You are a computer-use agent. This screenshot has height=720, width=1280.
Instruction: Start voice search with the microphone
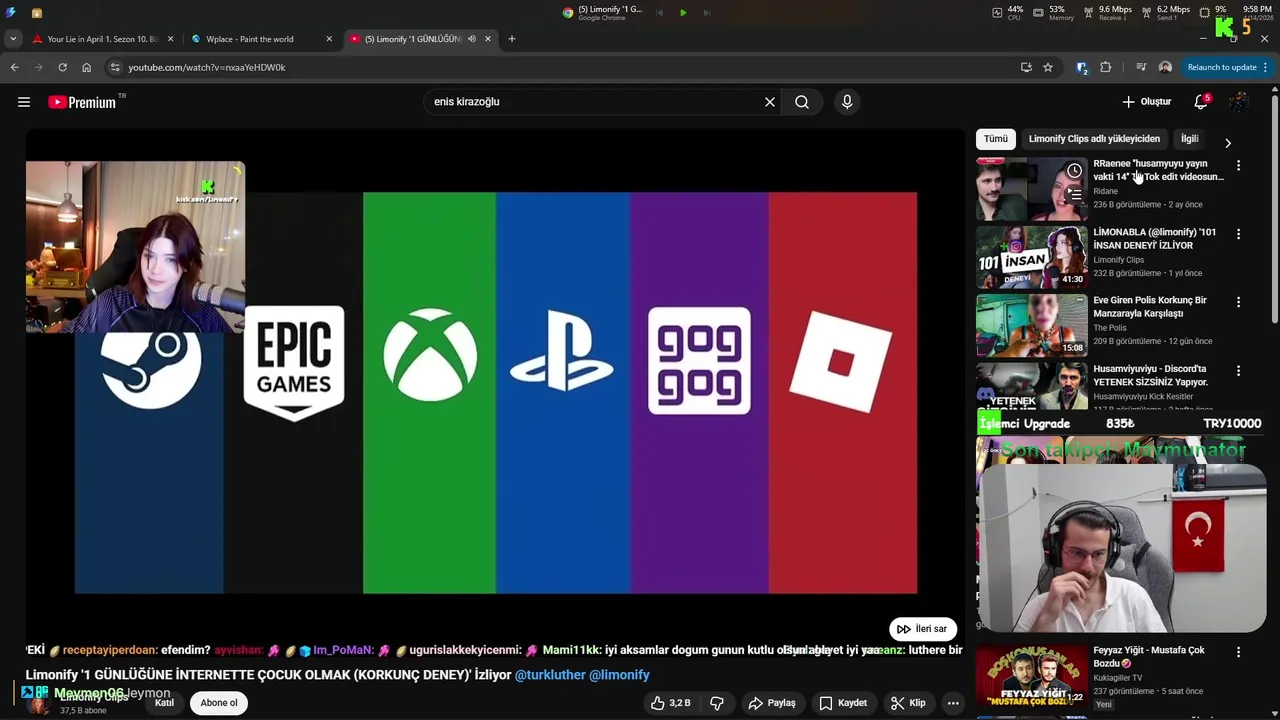pyautogui.click(x=847, y=102)
